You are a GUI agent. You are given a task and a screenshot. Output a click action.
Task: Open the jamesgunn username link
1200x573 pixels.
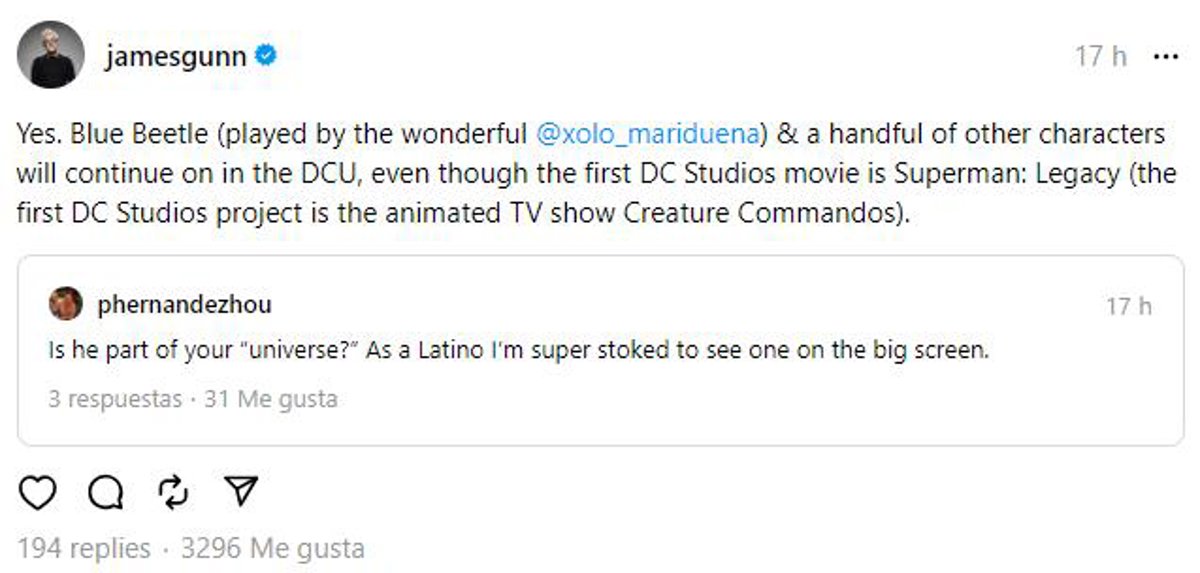coord(176,56)
